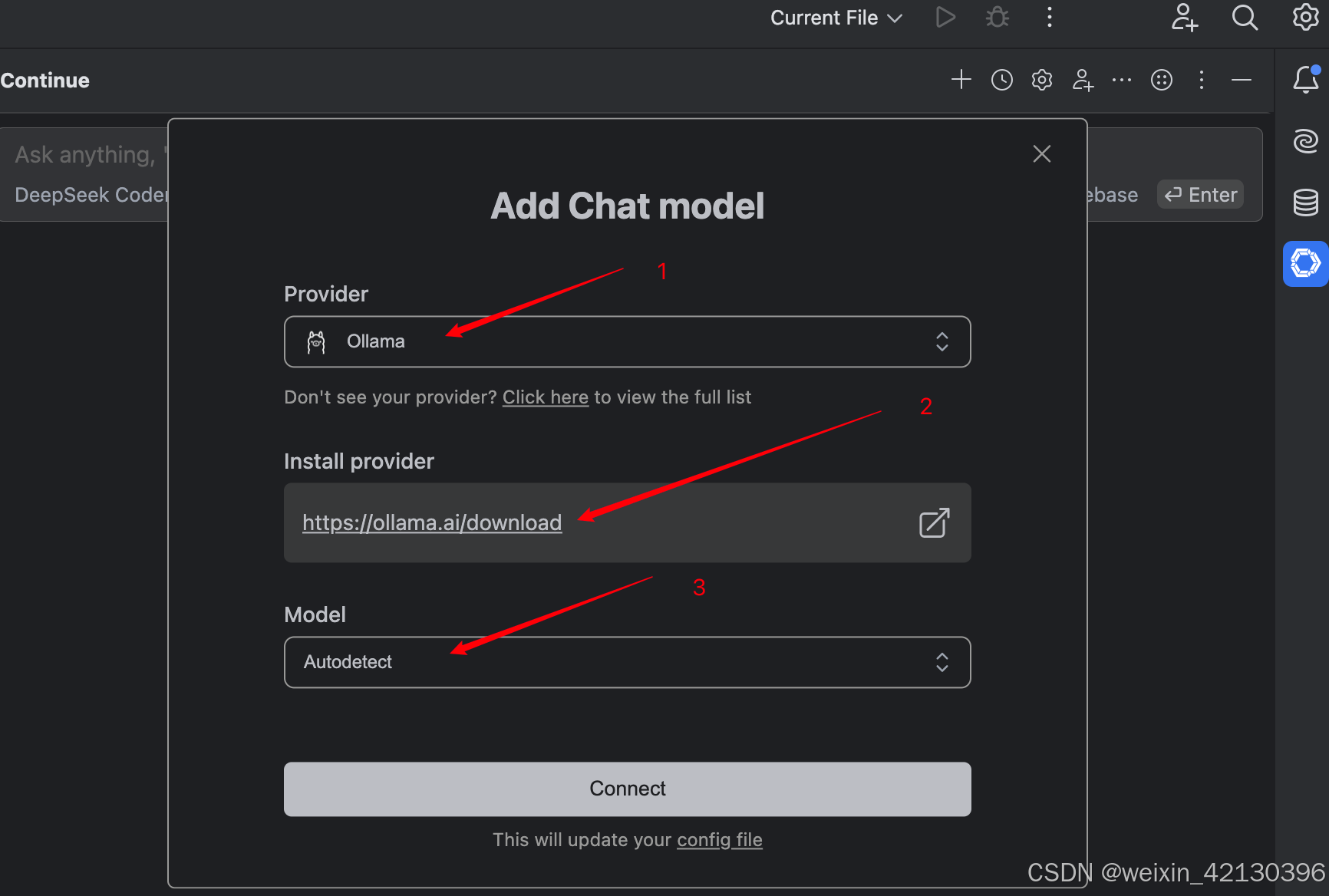Open the Provider dropdown showing Ollama
Screen dimensions: 1329x896
tap(628, 341)
